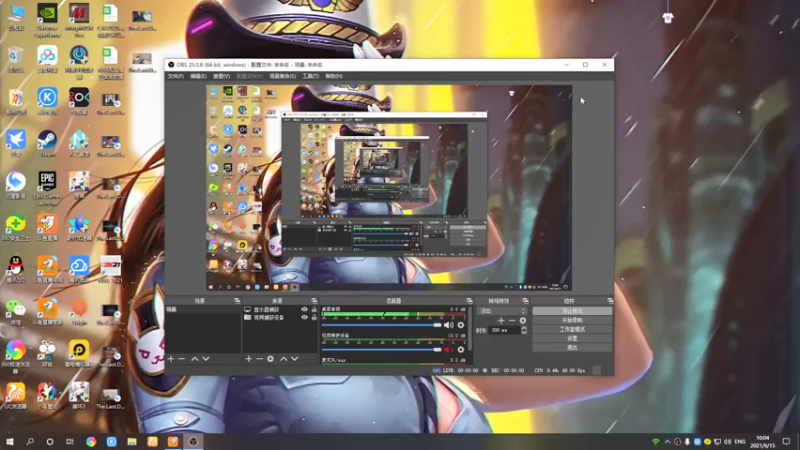Lock the Video Capture Device source
Image resolution: width=800 pixels, height=450 pixels.
click(314, 317)
